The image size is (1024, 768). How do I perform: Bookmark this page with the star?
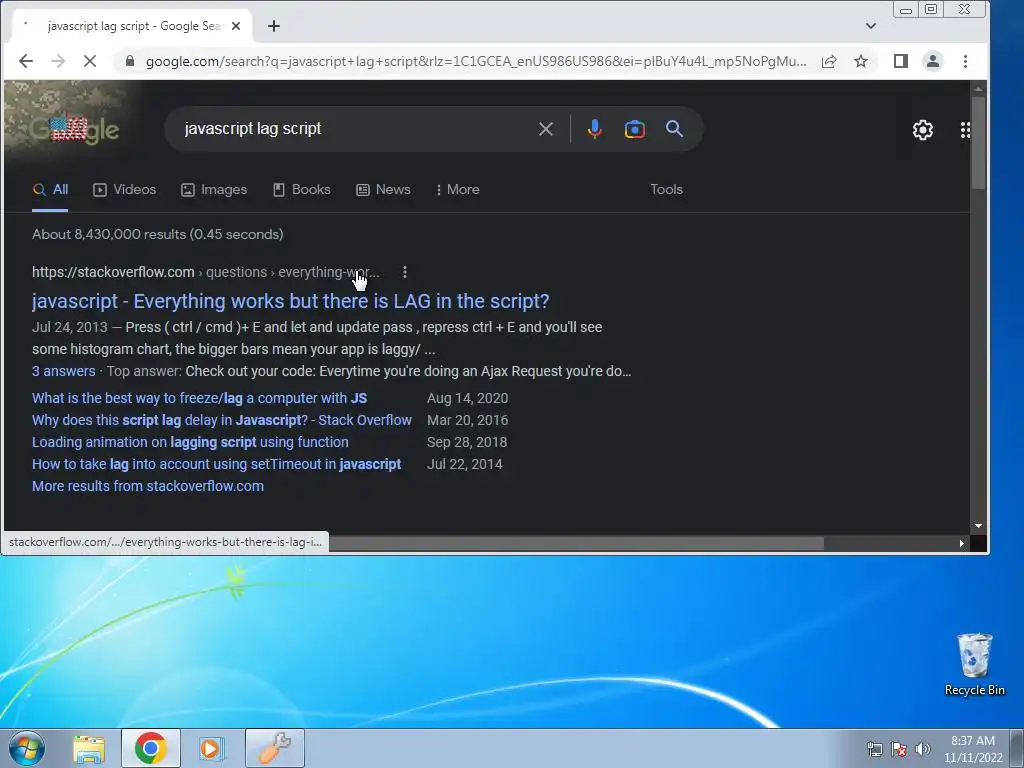tap(861, 61)
